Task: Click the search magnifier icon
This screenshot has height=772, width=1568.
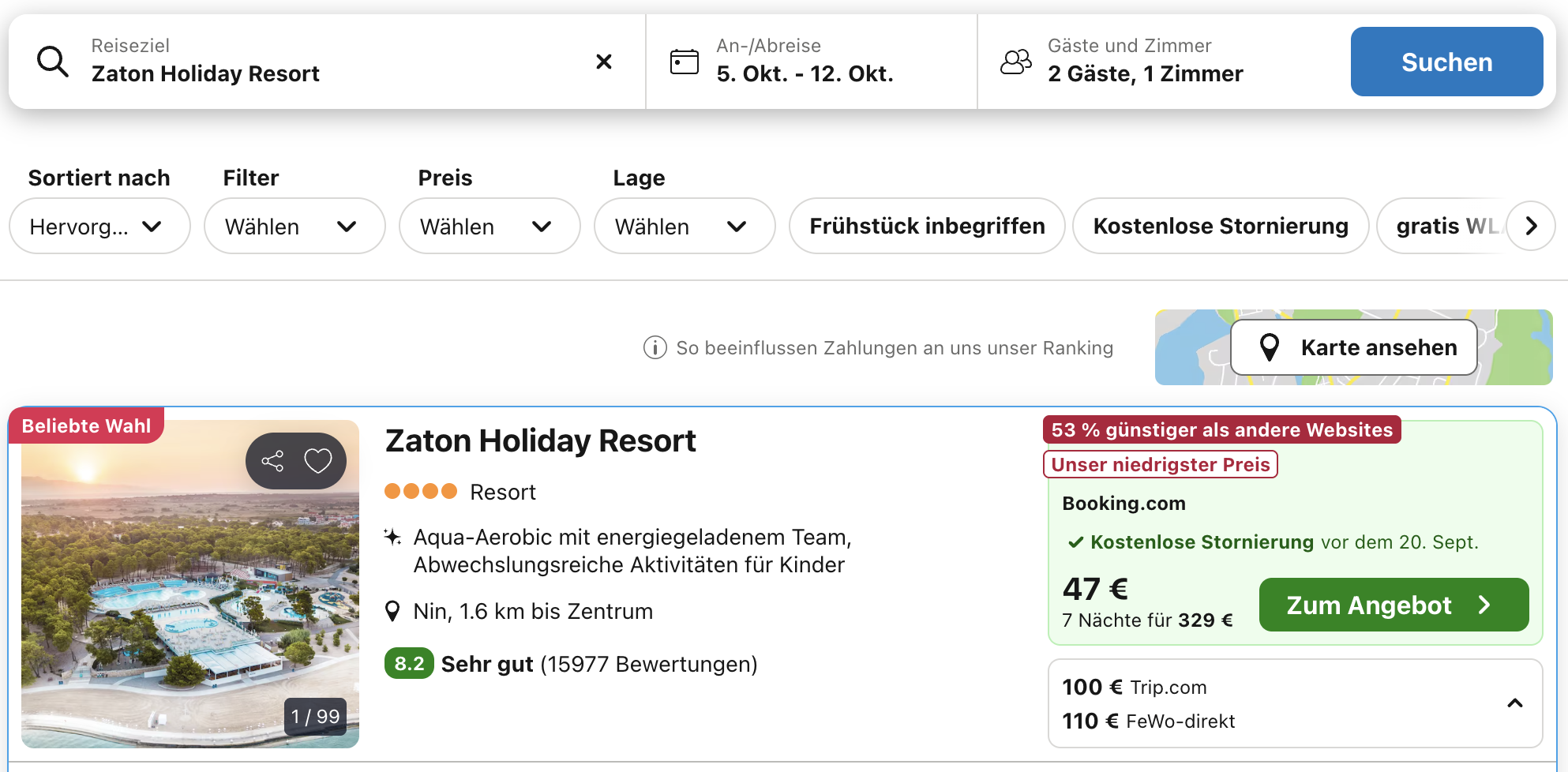Action: pyautogui.click(x=53, y=62)
